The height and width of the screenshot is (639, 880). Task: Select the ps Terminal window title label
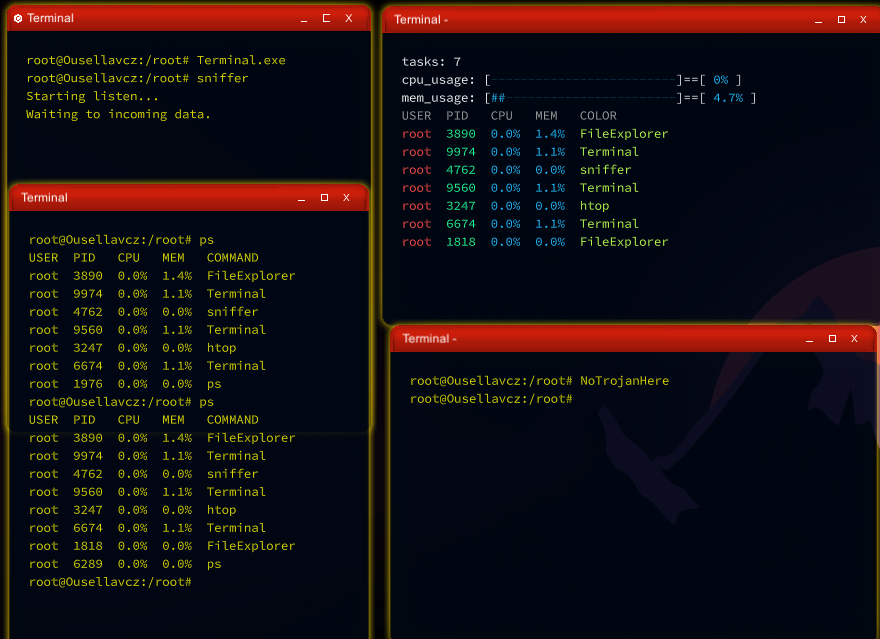[44, 197]
